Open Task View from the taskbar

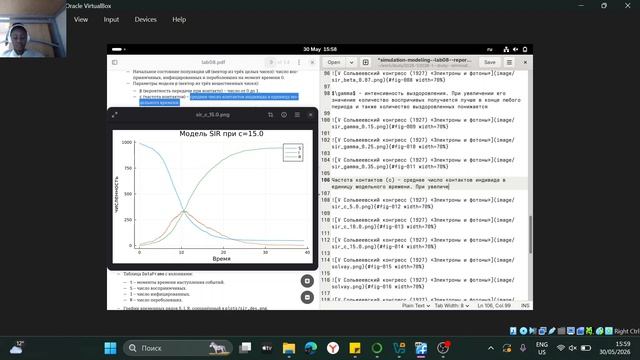pyautogui.click(x=245, y=348)
